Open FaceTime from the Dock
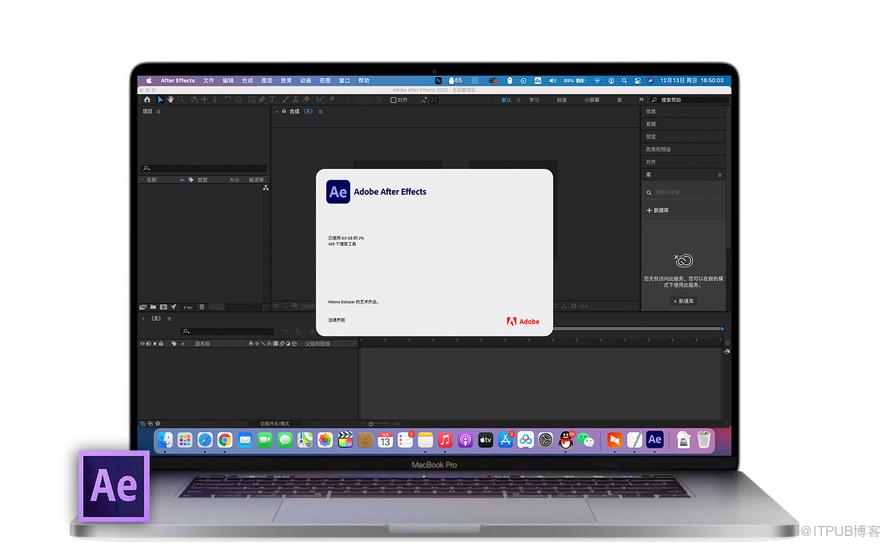The height and width of the screenshot is (546, 890). pos(265,440)
